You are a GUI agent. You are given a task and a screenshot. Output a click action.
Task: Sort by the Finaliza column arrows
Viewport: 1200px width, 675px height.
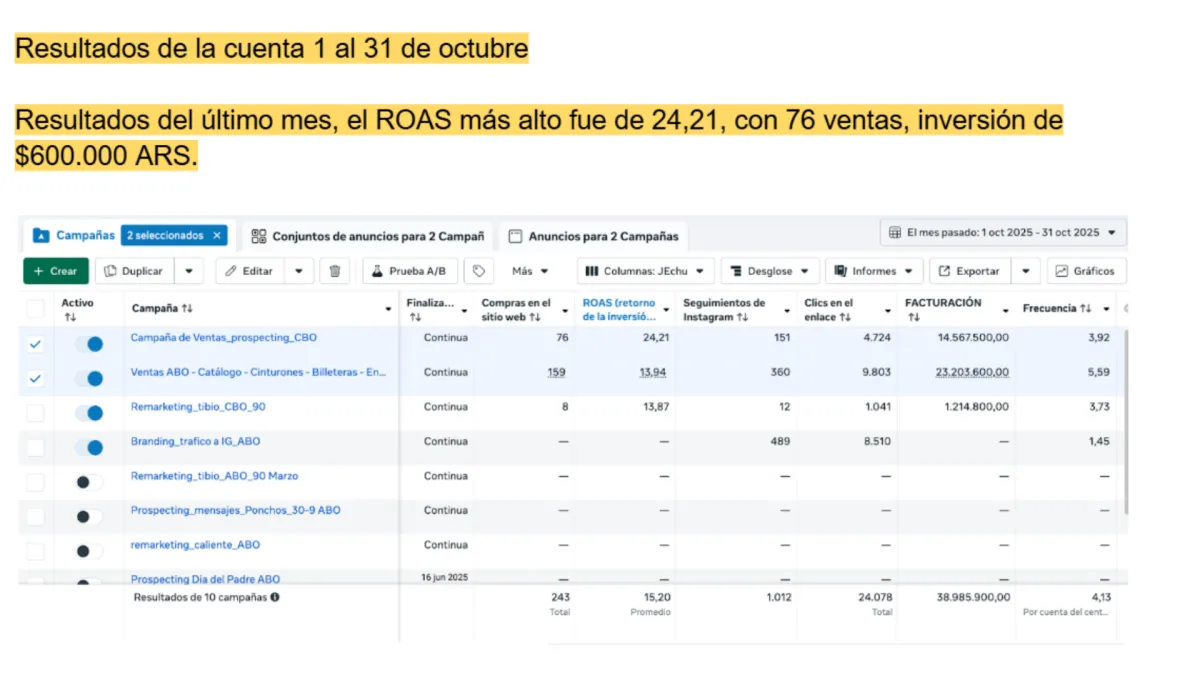click(x=413, y=317)
